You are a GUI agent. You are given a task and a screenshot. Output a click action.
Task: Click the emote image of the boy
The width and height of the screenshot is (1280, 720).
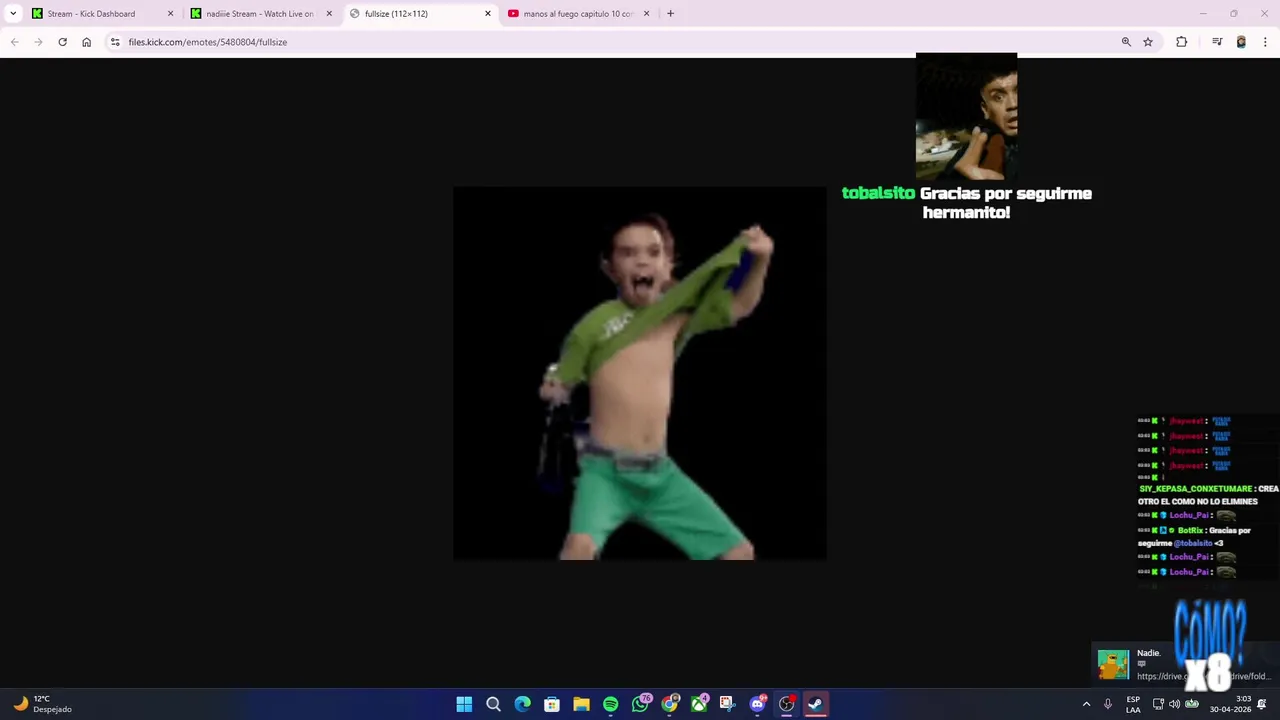[640, 373]
